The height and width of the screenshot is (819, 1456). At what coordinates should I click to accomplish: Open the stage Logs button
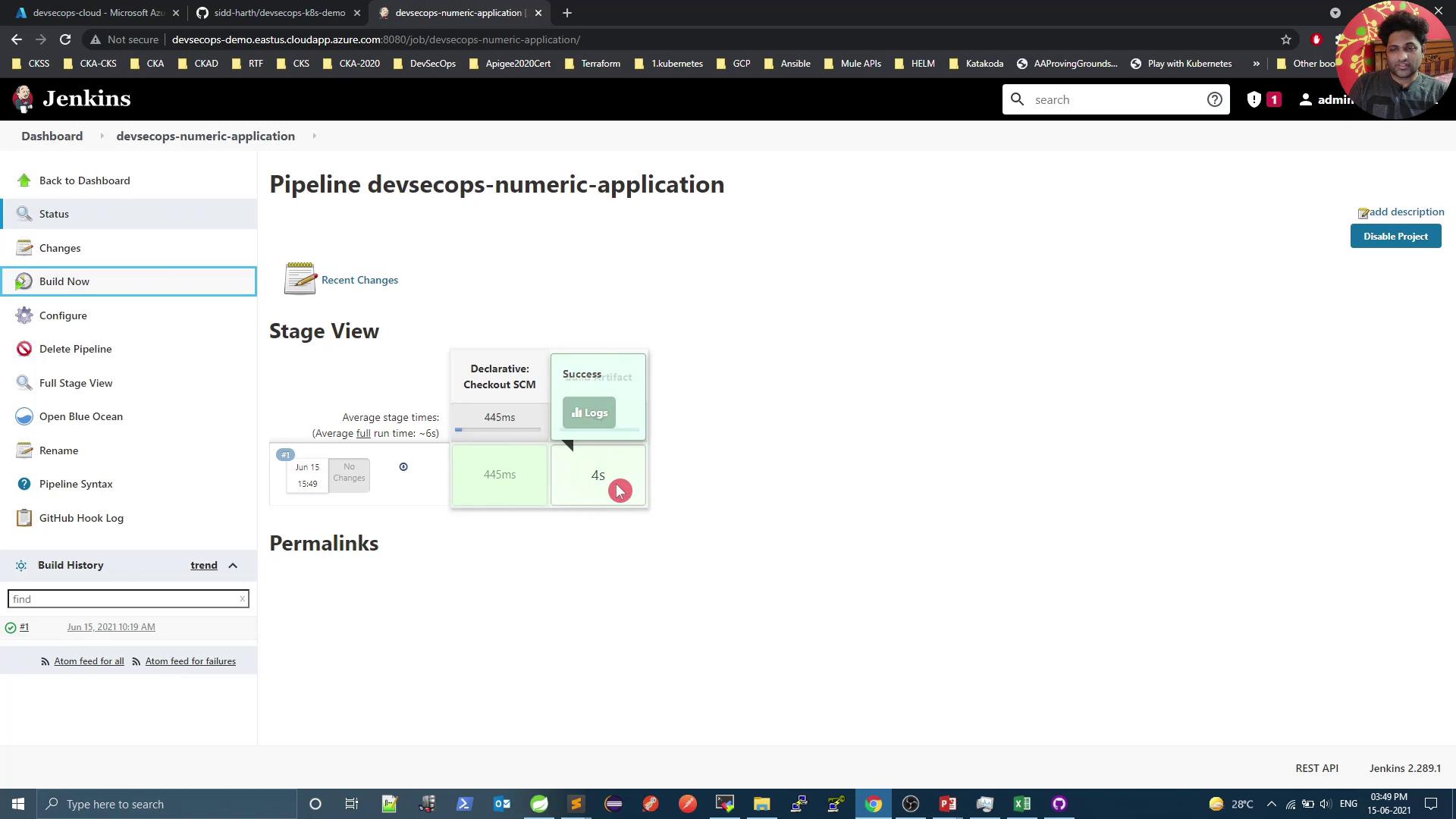[x=589, y=413]
